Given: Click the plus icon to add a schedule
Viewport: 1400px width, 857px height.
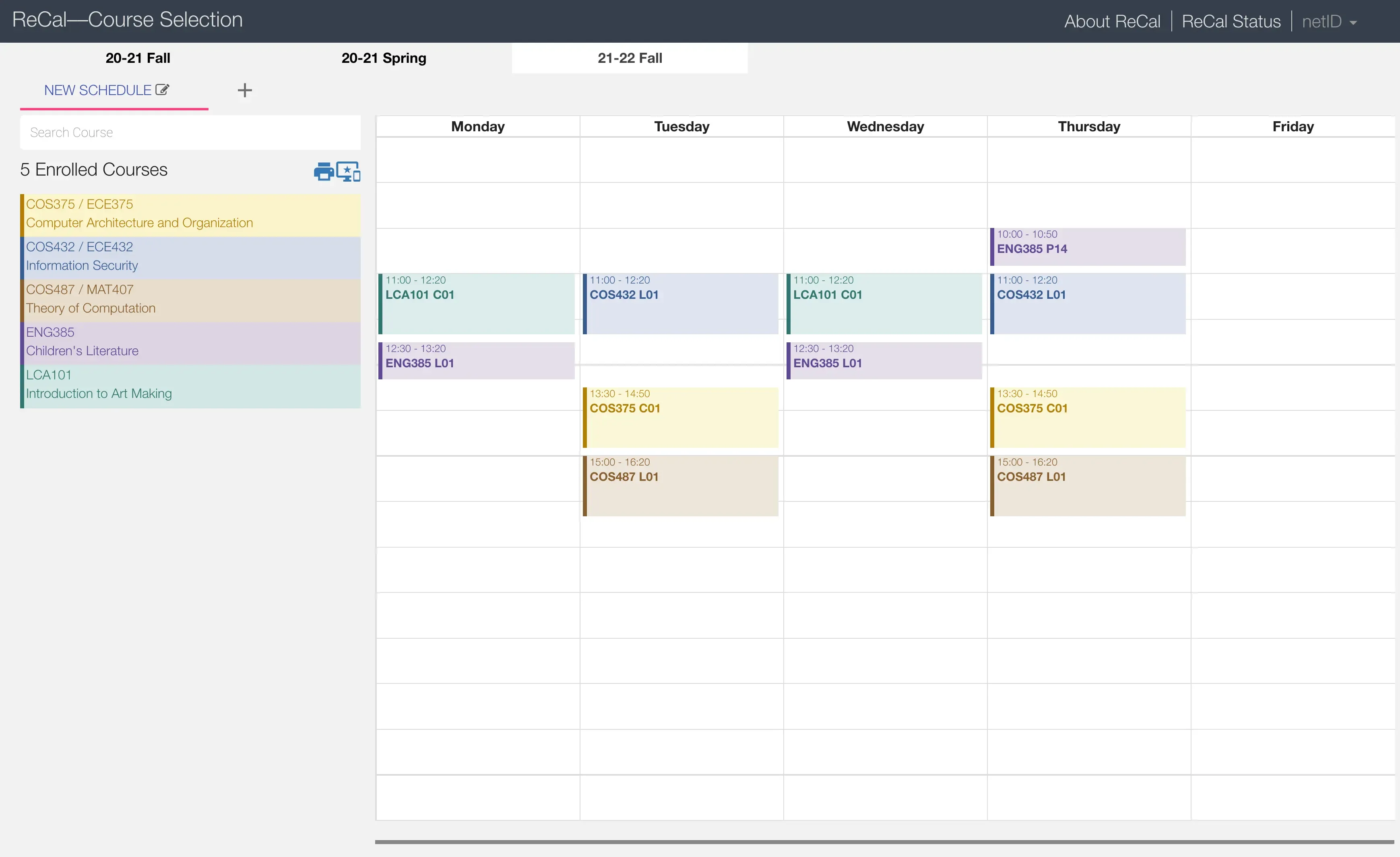Looking at the screenshot, I should pyautogui.click(x=244, y=90).
